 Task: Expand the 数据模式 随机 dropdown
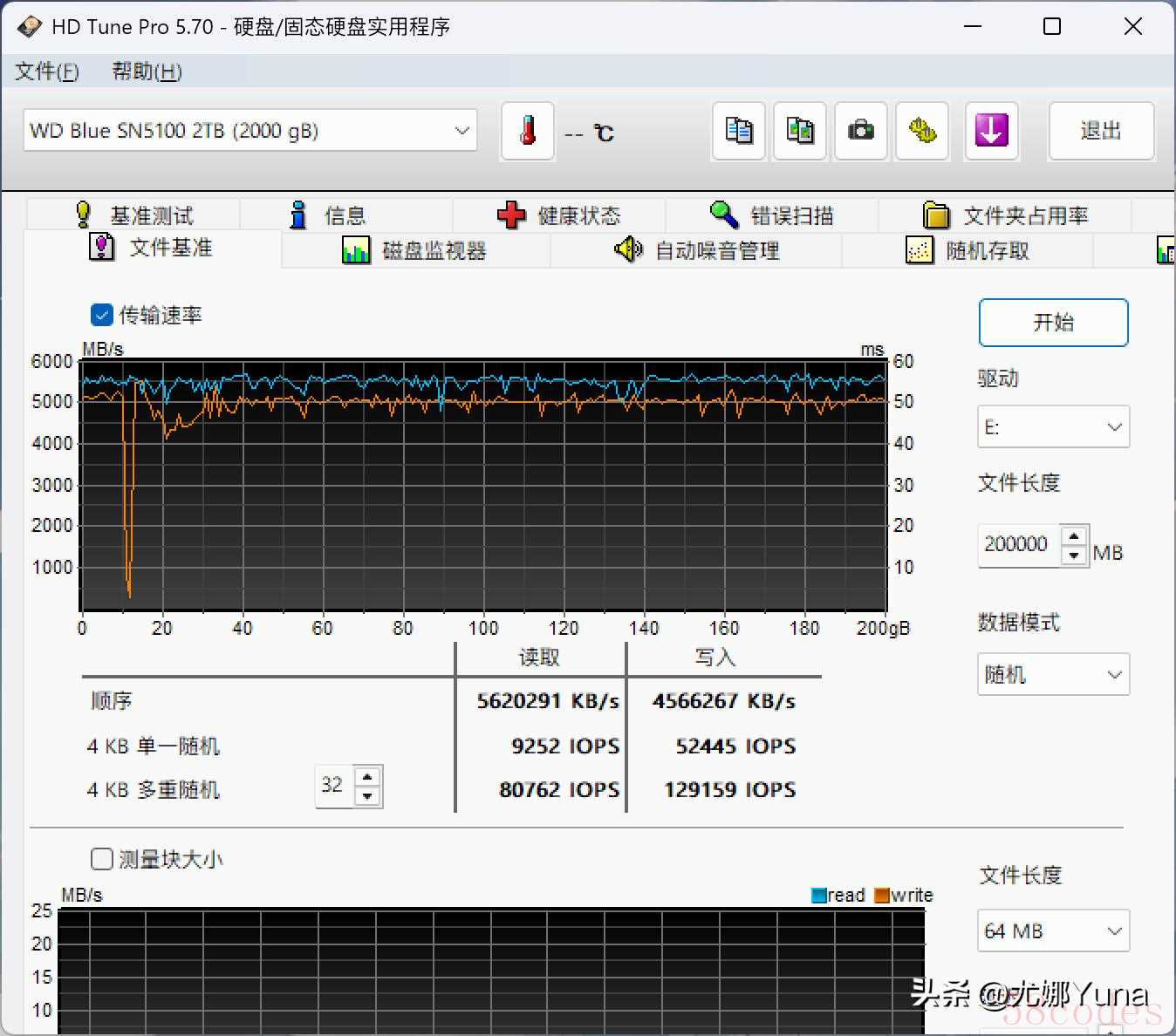[1053, 674]
